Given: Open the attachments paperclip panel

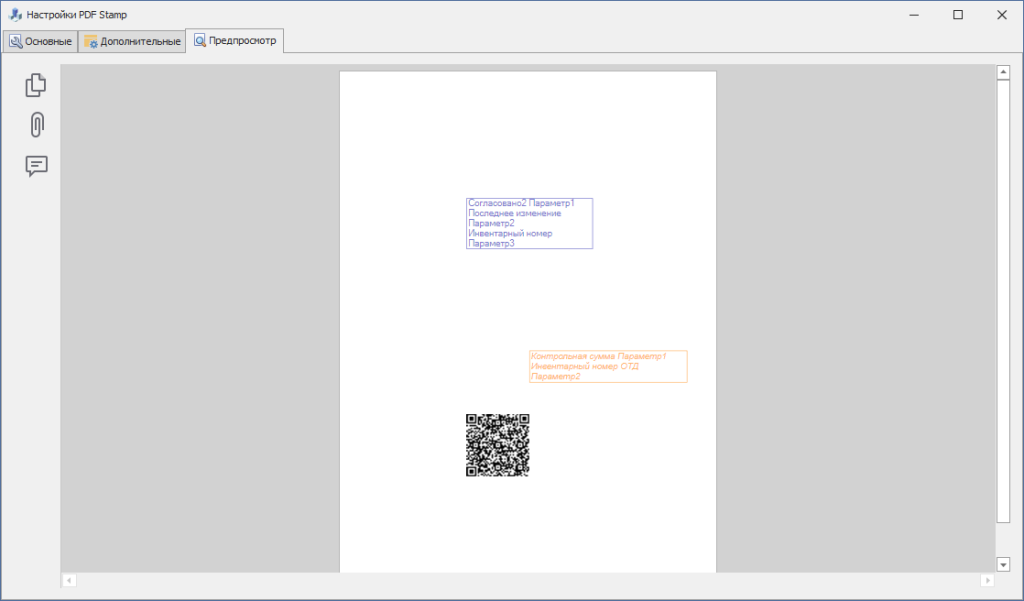Looking at the screenshot, I should 36,125.
